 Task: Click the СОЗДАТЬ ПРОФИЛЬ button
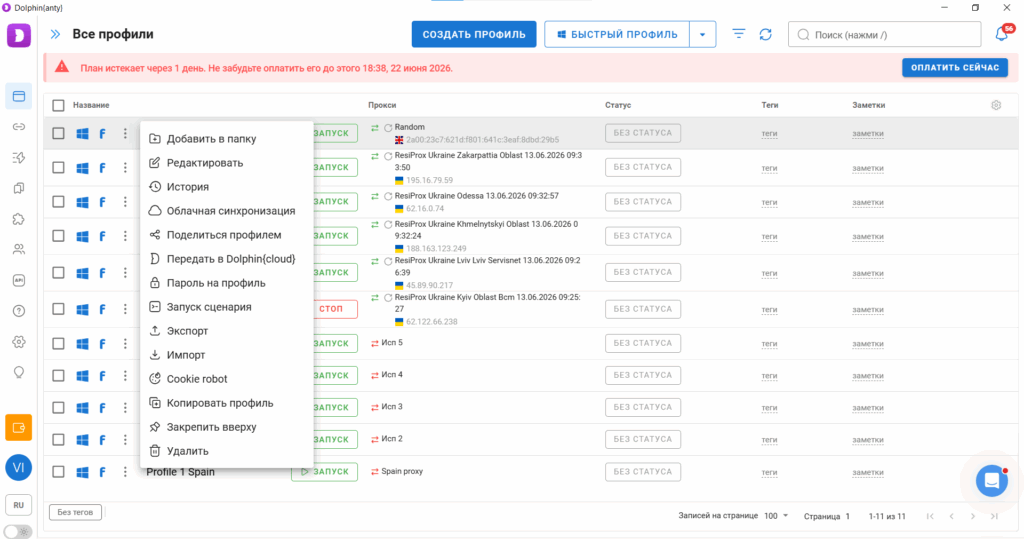[473, 35]
